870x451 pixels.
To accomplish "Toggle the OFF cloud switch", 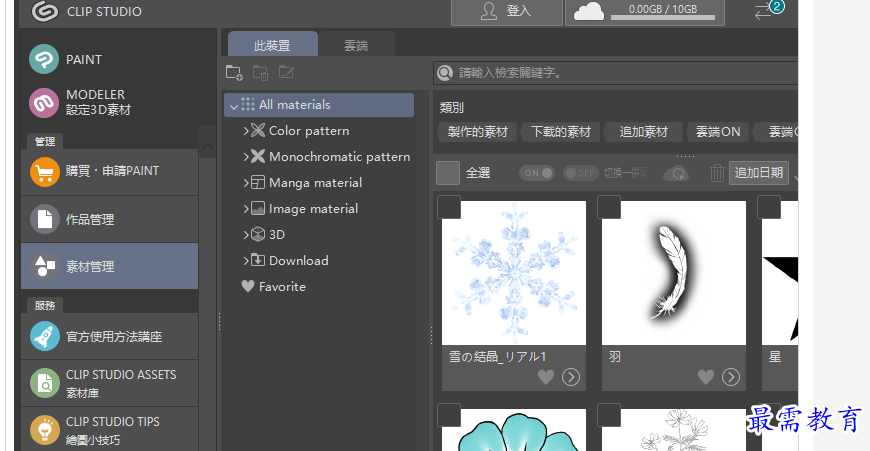I will pos(580,173).
